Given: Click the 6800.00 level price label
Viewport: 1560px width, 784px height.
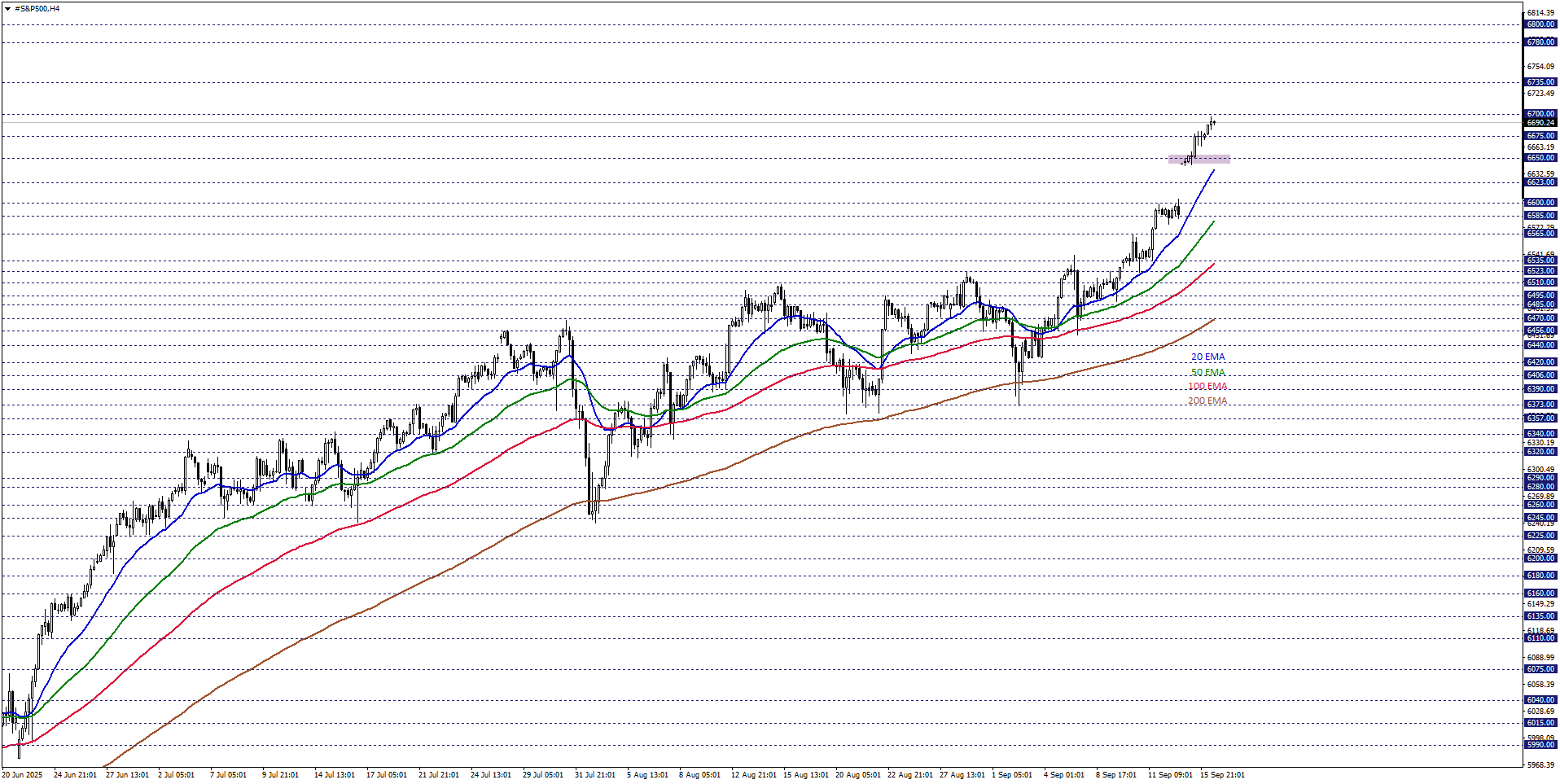Looking at the screenshot, I should click(1540, 24).
